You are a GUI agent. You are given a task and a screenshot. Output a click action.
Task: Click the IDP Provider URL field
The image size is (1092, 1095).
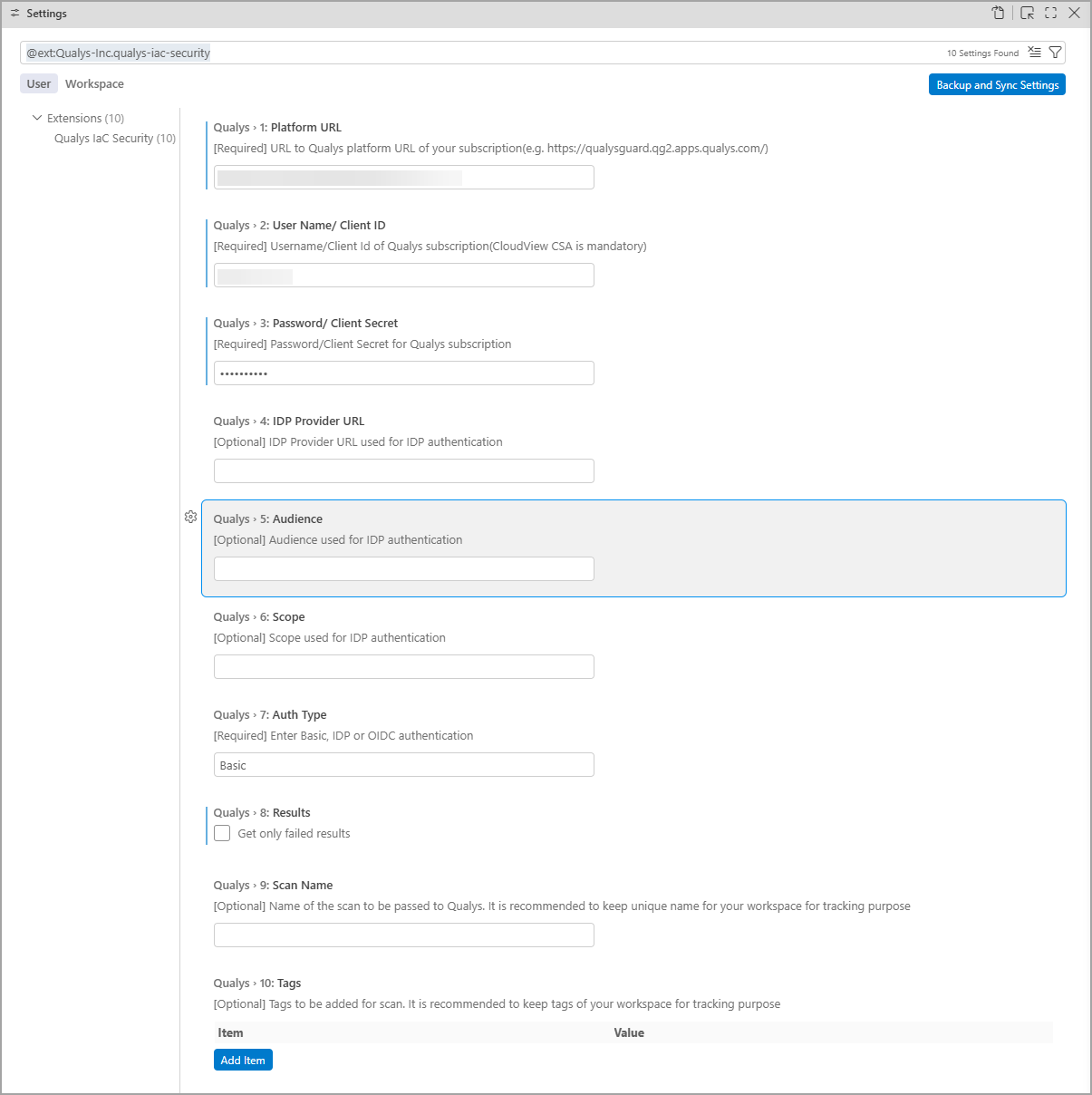tap(404, 470)
